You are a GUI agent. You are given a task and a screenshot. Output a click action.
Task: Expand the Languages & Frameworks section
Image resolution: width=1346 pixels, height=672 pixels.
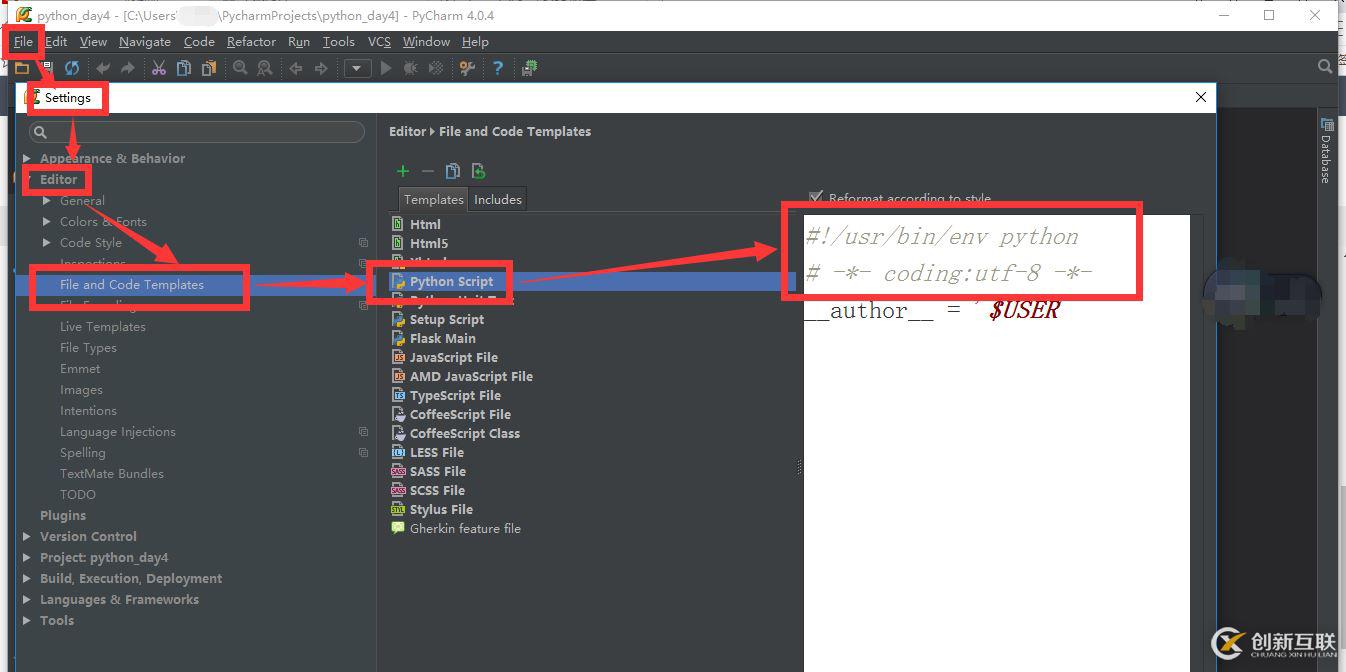pyautogui.click(x=27, y=599)
